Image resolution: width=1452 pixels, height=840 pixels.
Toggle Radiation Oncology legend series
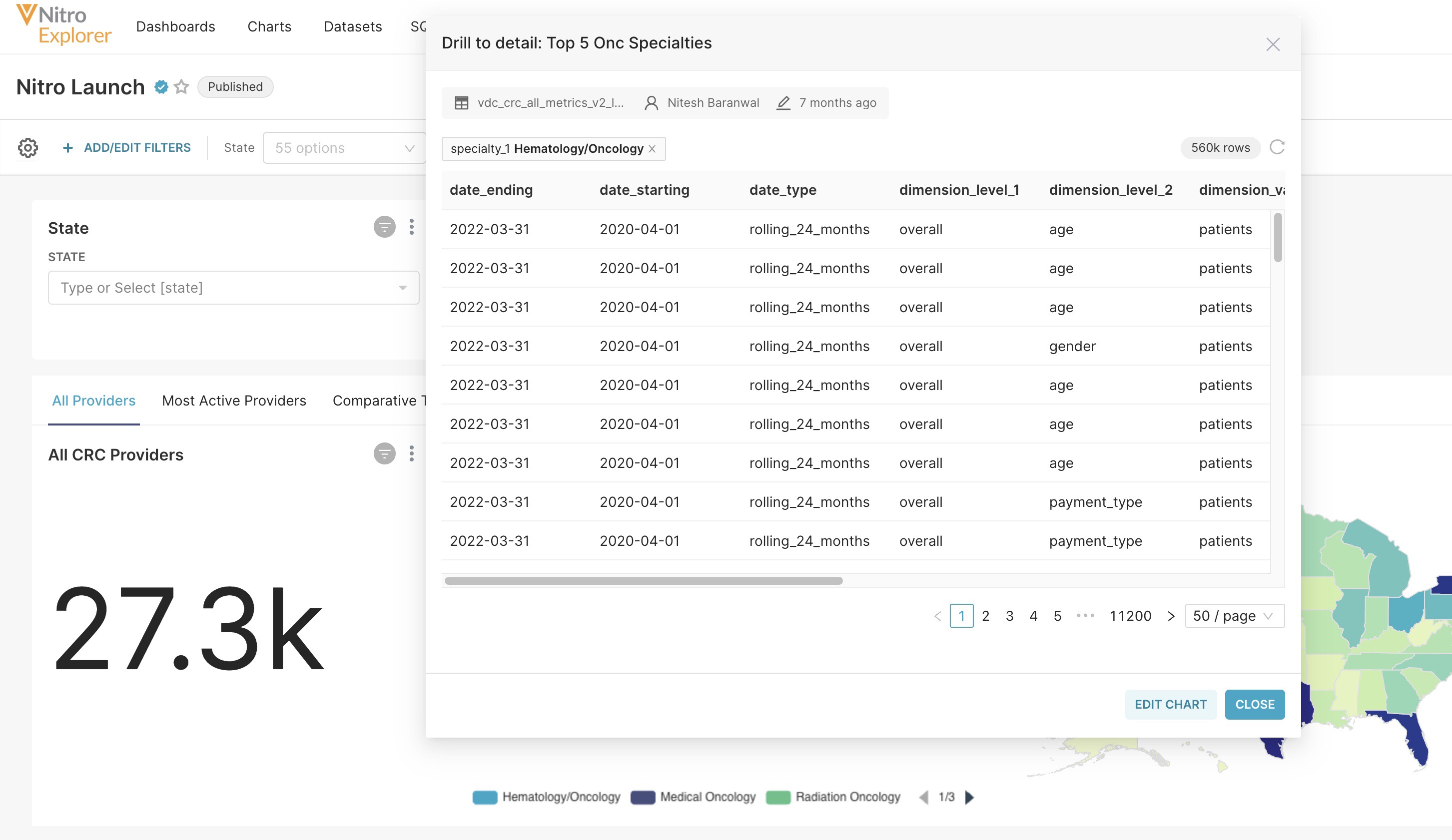(833, 797)
